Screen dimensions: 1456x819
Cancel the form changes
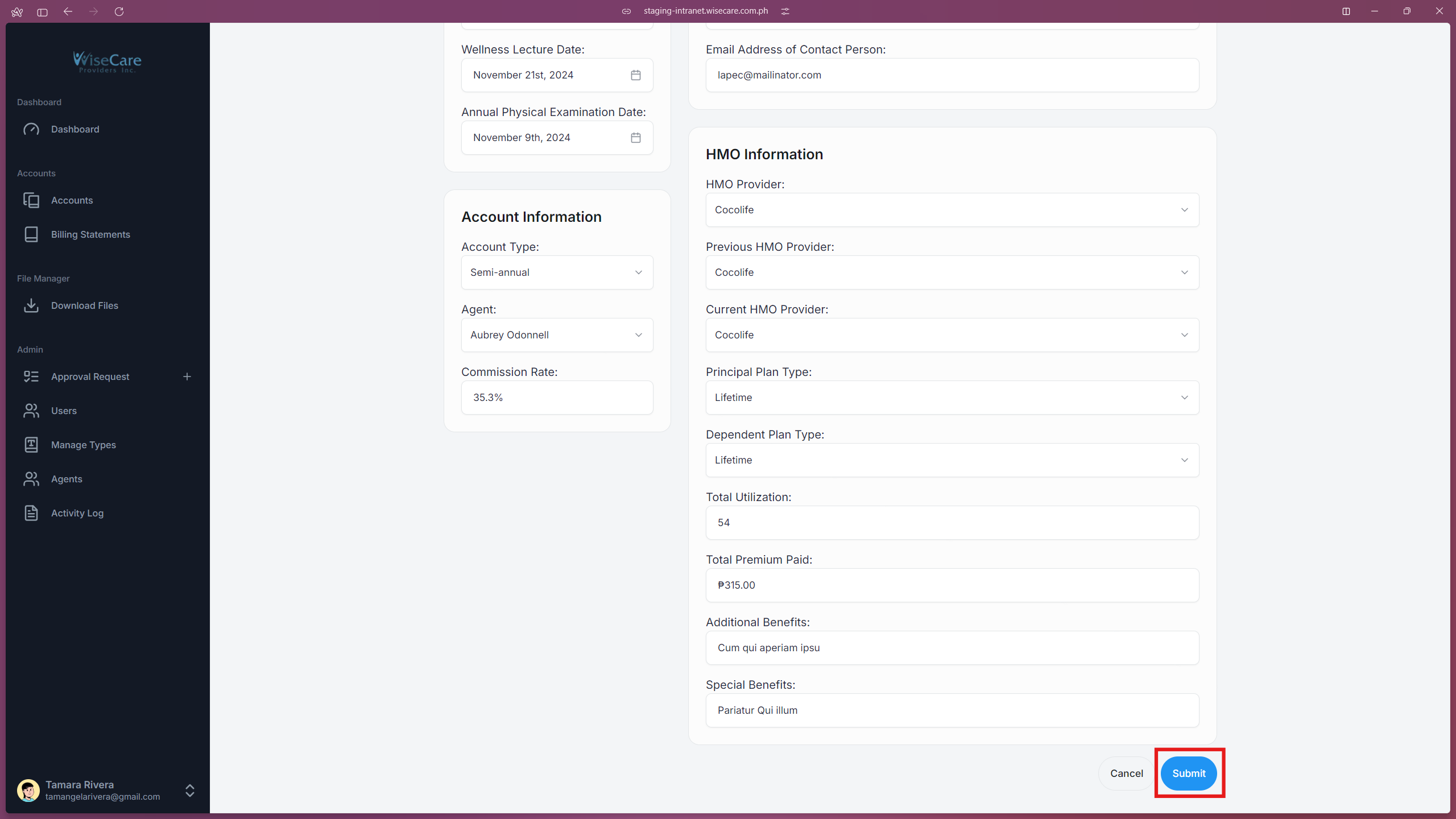pos(1126,773)
